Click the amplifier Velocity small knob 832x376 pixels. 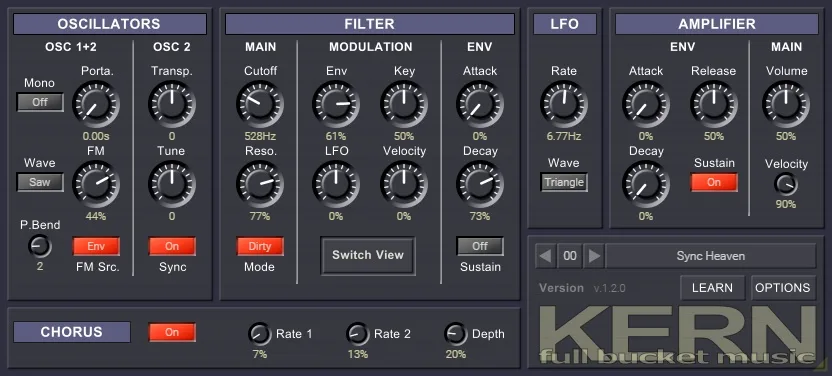tap(786, 184)
